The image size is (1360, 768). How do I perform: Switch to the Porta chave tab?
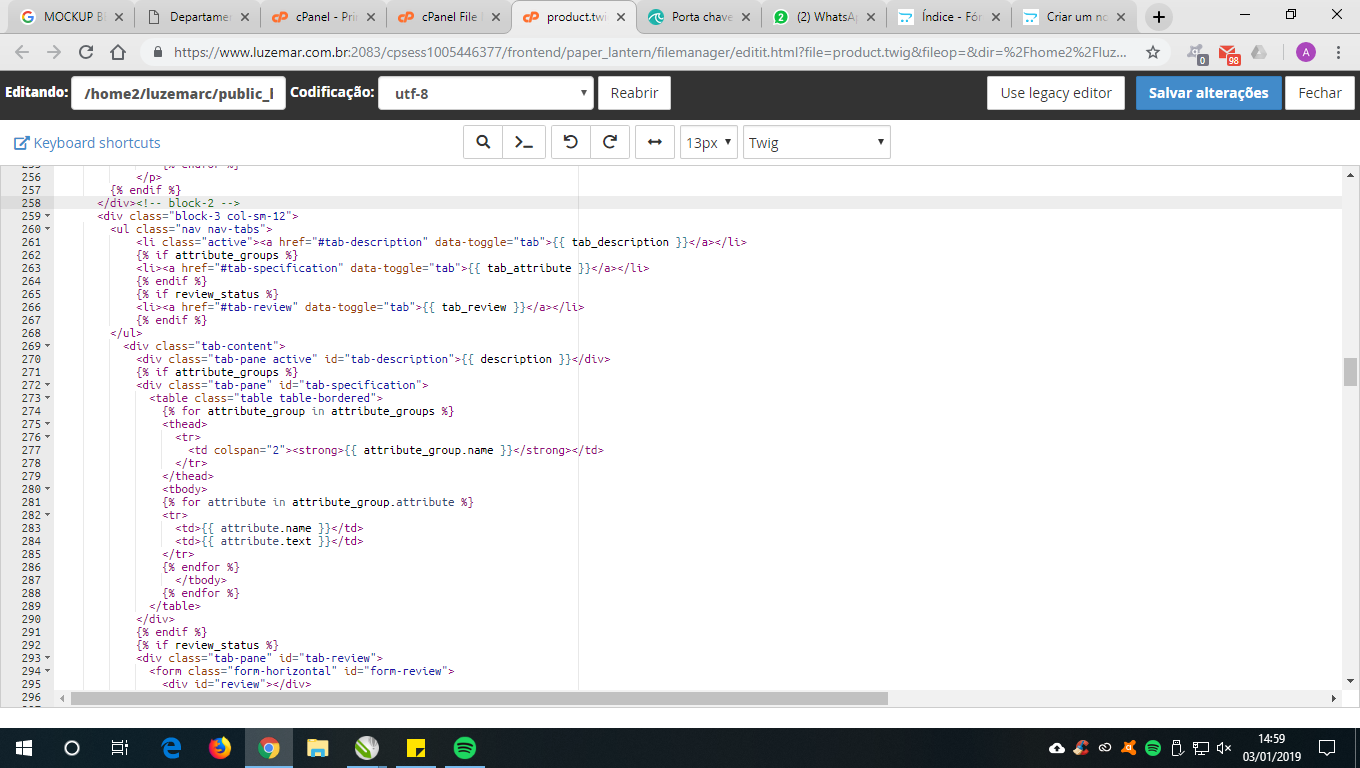coord(699,17)
